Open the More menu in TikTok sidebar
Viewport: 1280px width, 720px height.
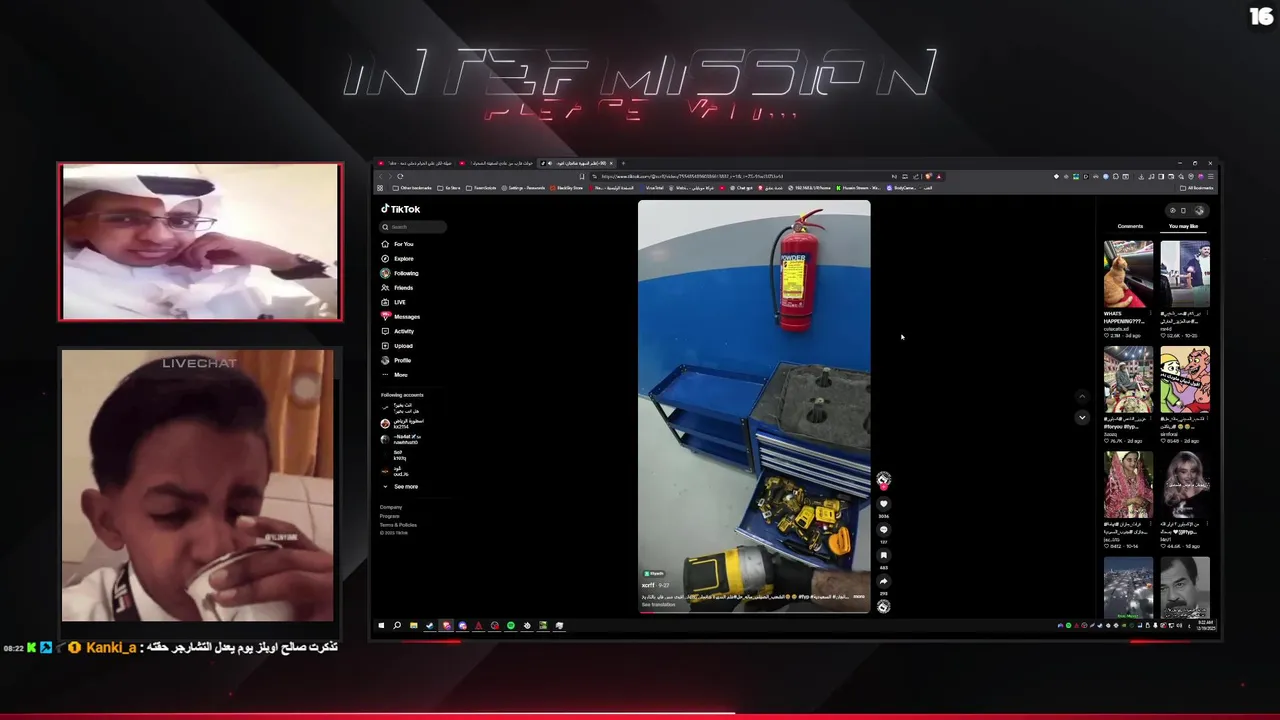coord(394,375)
